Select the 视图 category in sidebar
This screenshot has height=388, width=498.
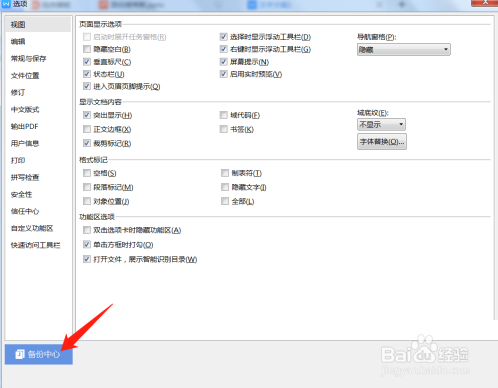tap(38, 25)
